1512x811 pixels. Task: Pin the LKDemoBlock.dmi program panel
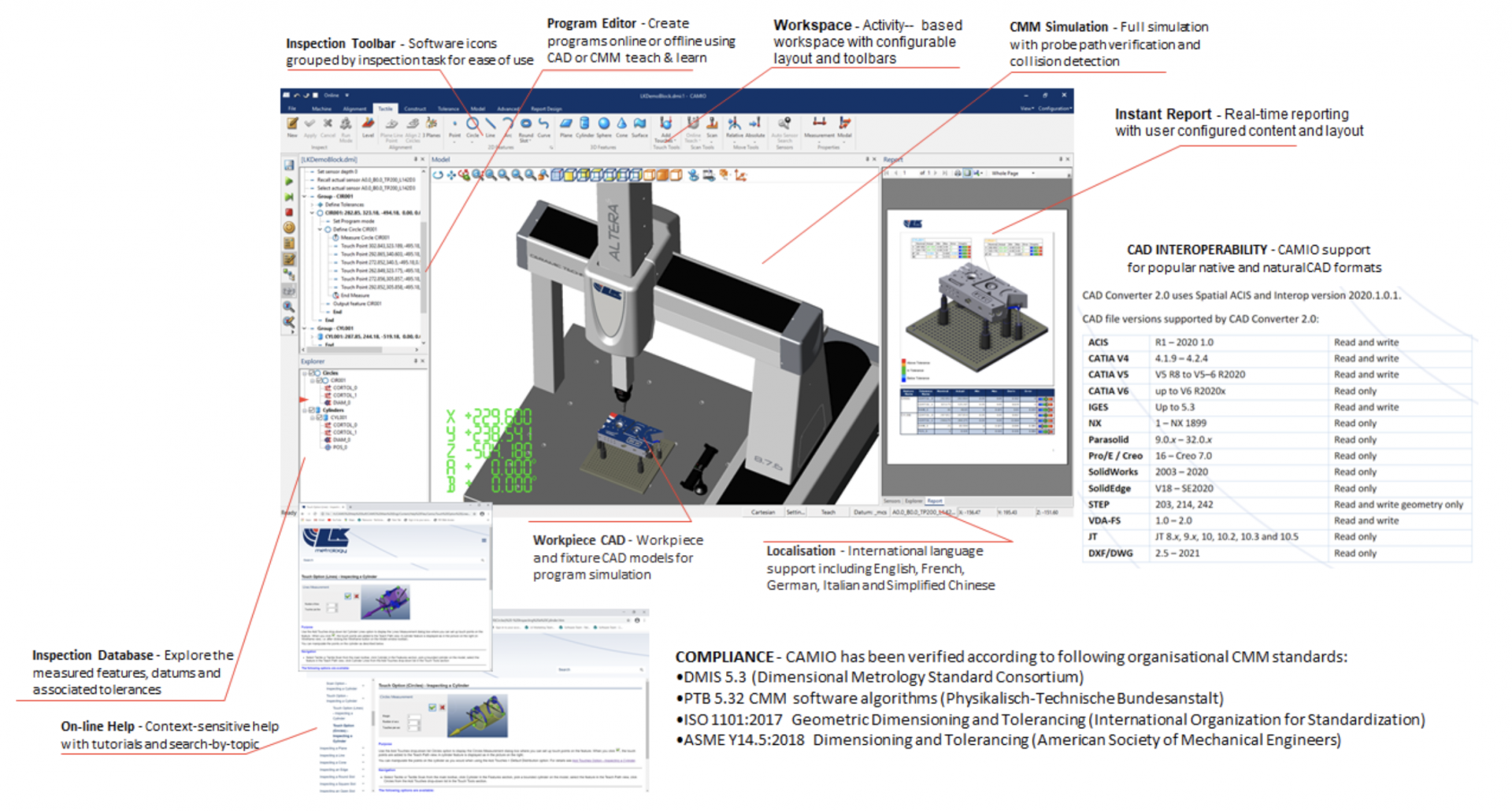(415, 160)
